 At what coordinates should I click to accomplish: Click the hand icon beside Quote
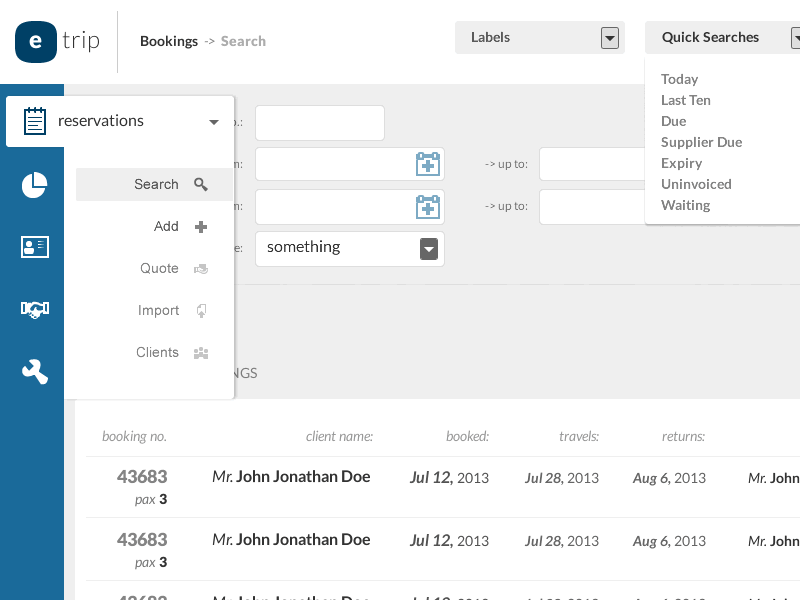click(200, 268)
